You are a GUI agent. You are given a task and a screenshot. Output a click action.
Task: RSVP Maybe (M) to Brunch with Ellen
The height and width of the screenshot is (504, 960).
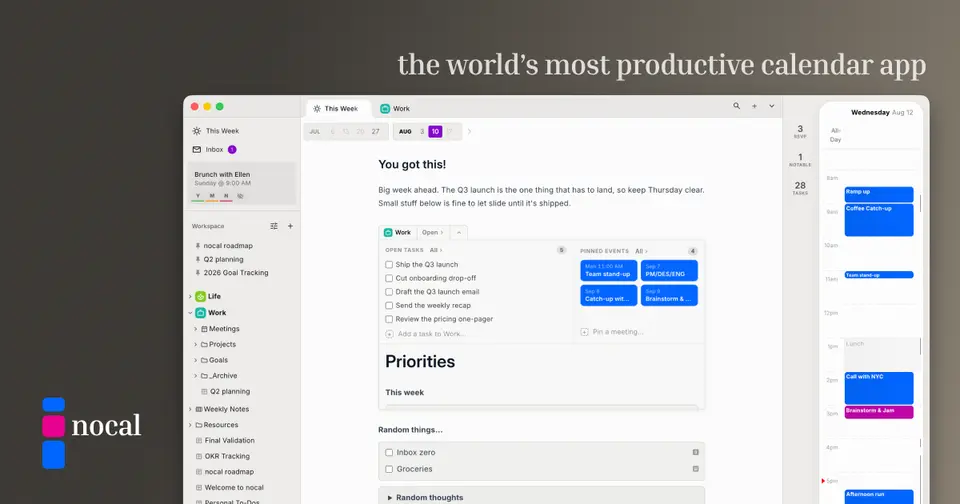[212, 197]
